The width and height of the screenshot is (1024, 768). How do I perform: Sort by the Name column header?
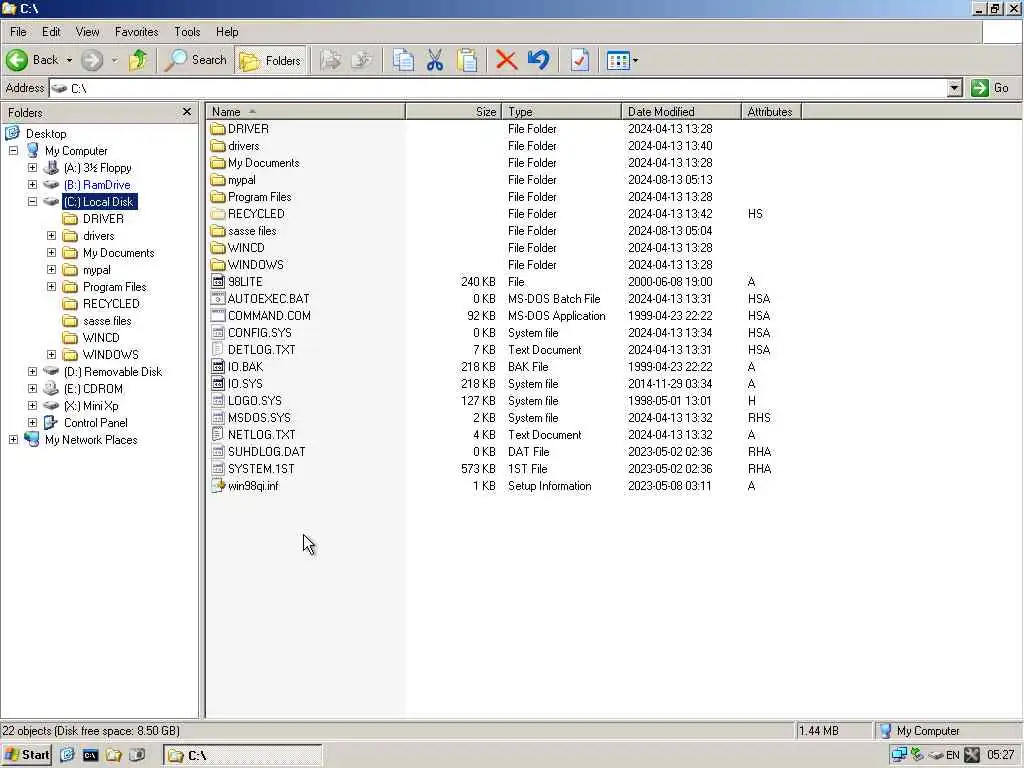tap(306, 112)
